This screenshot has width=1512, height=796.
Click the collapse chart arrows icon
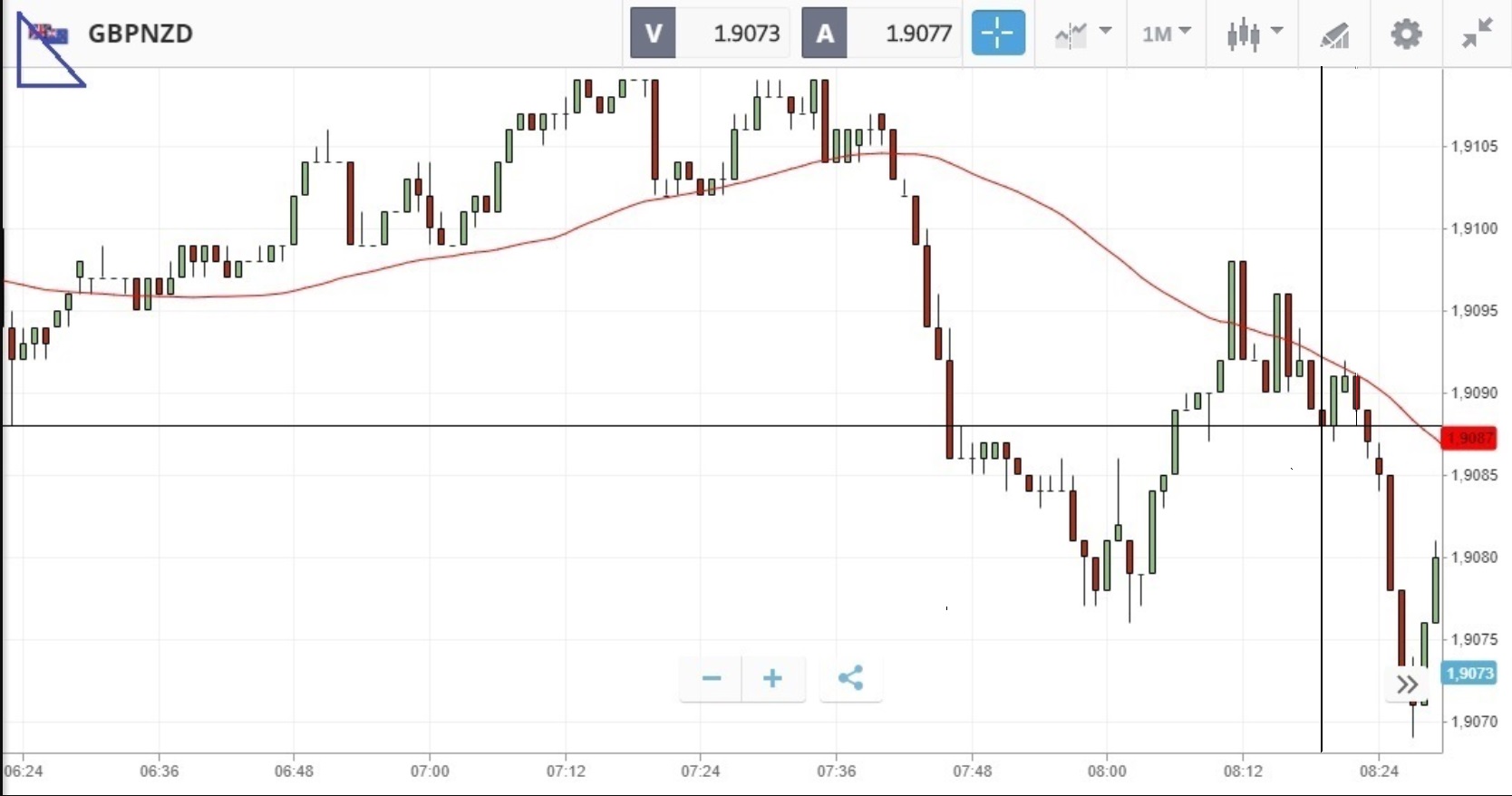pos(1478,34)
